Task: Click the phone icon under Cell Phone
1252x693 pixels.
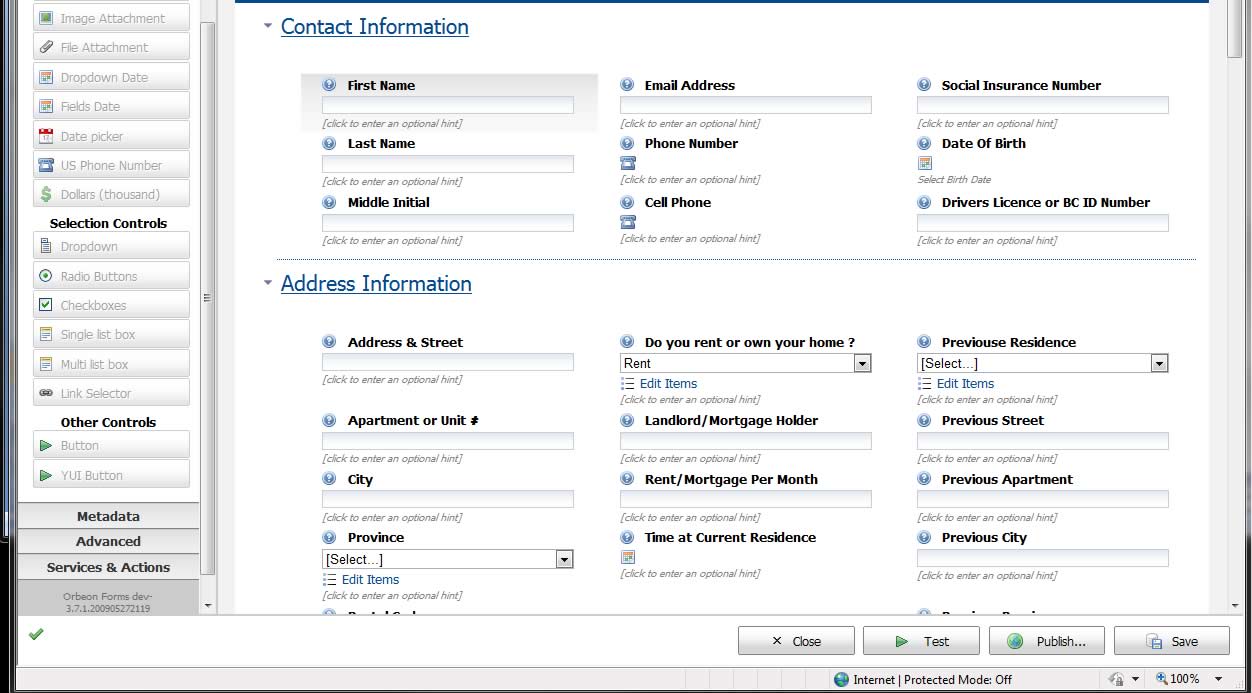Action: tap(628, 222)
